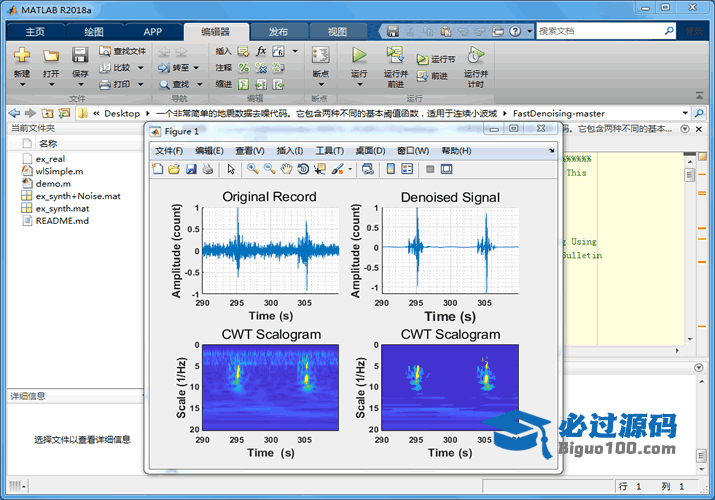Expand the Run (运行) dropdown arrow
This screenshot has width=715, height=500.
point(359,84)
